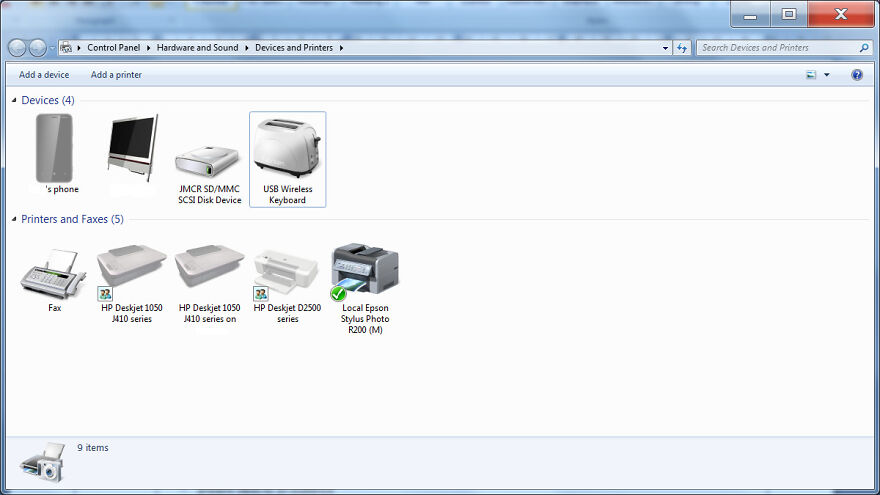Select the Local Epson Stylus Photo R200 printer
This screenshot has height=495, width=880.
click(x=365, y=271)
